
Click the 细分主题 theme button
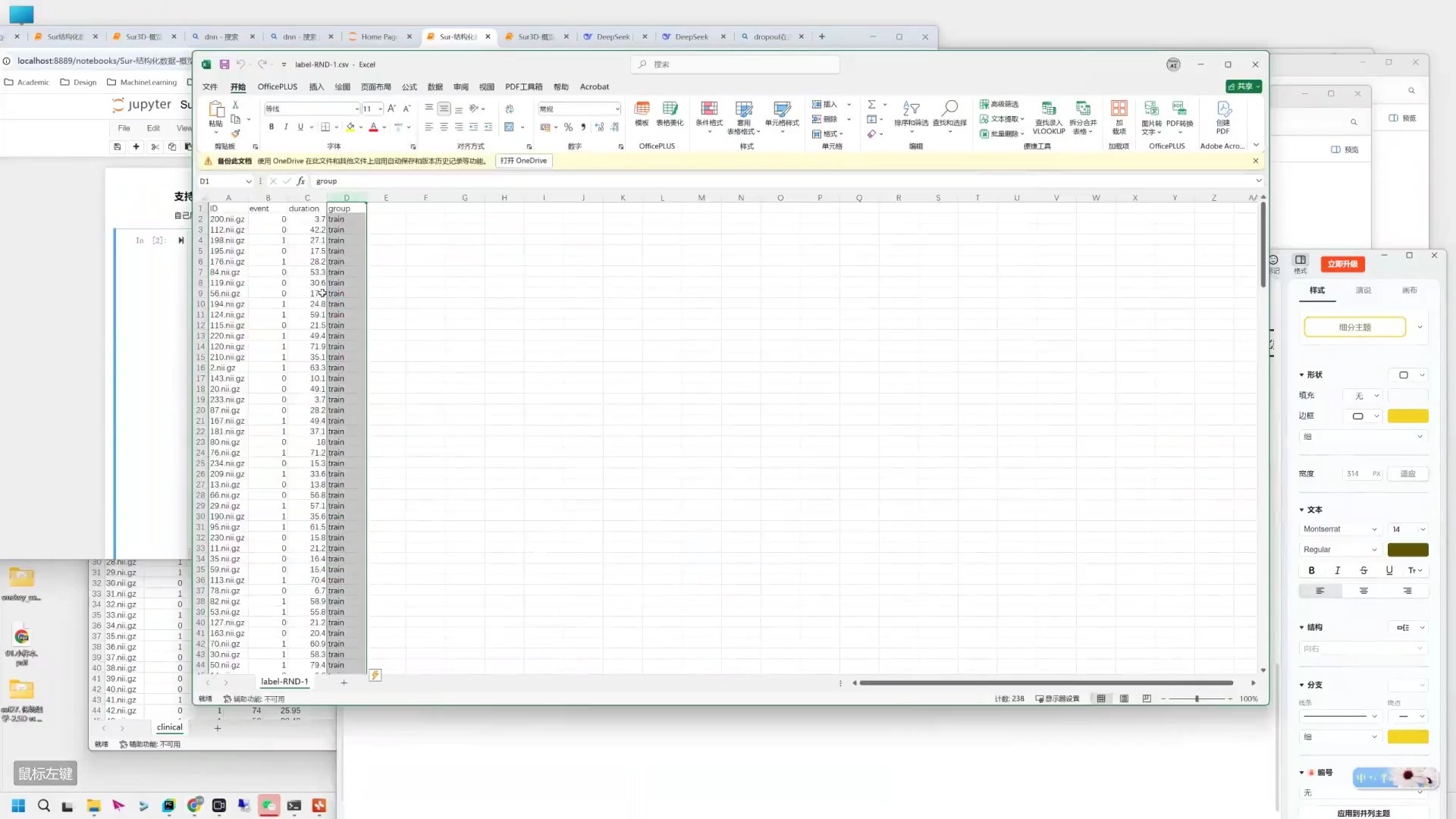point(1354,327)
